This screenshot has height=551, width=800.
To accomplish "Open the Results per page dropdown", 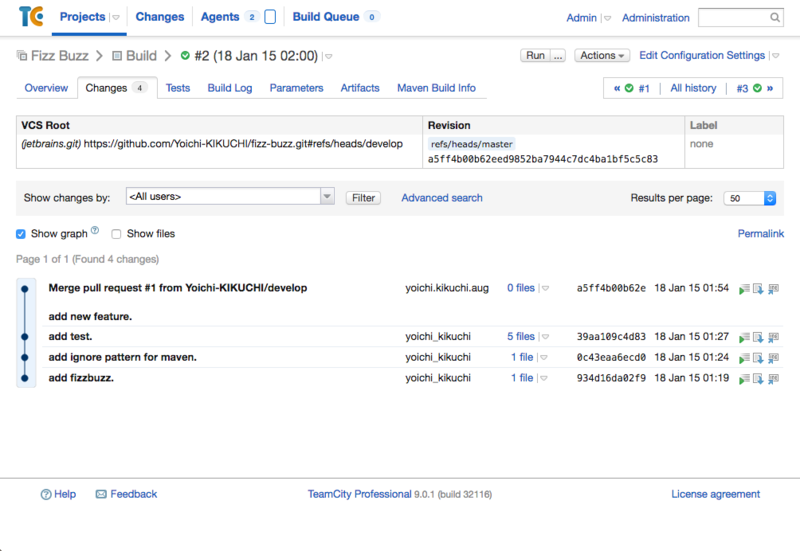I will pos(749,198).
